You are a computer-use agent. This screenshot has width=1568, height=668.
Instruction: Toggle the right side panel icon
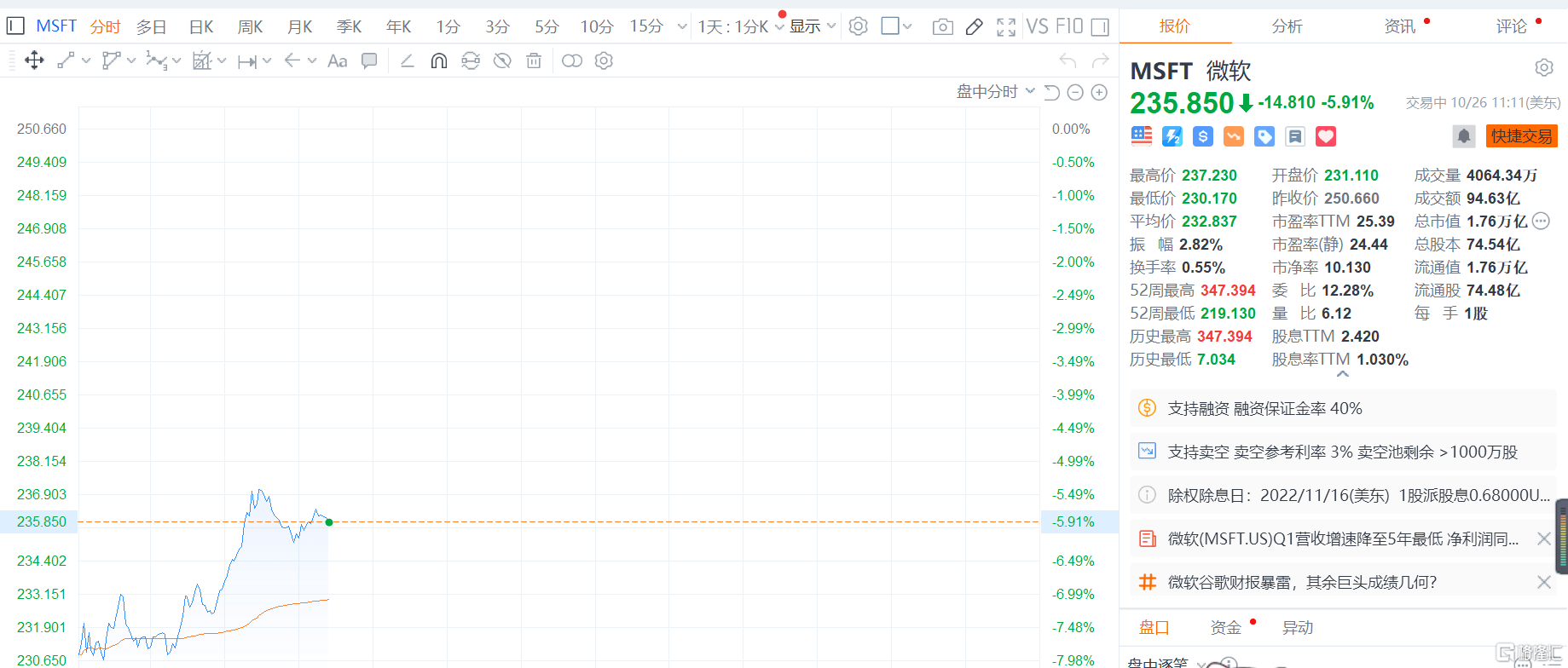1101,27
